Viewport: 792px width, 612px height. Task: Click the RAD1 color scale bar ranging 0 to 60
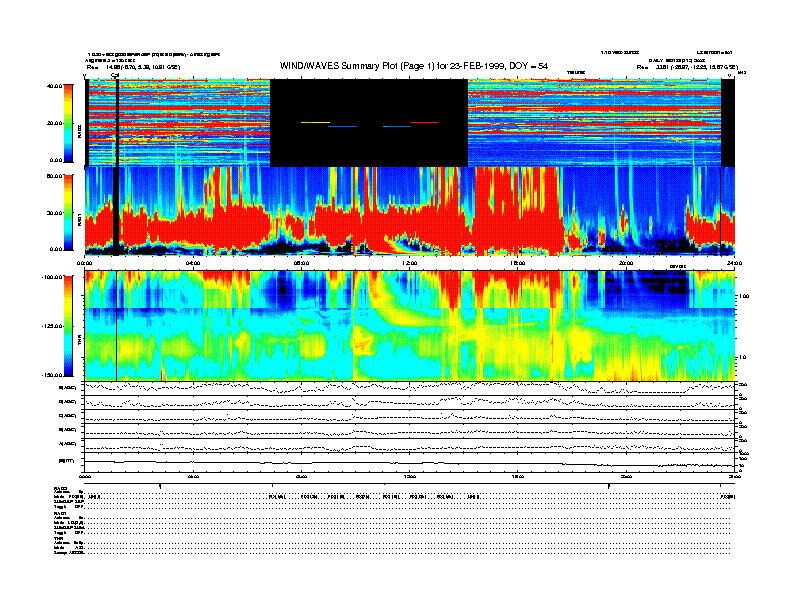[68, 212]
